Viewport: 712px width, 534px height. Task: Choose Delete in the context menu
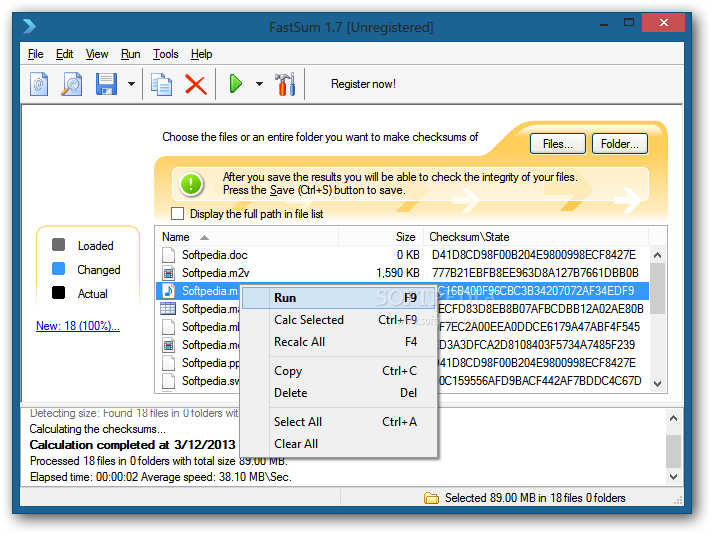tap(339, 393)
